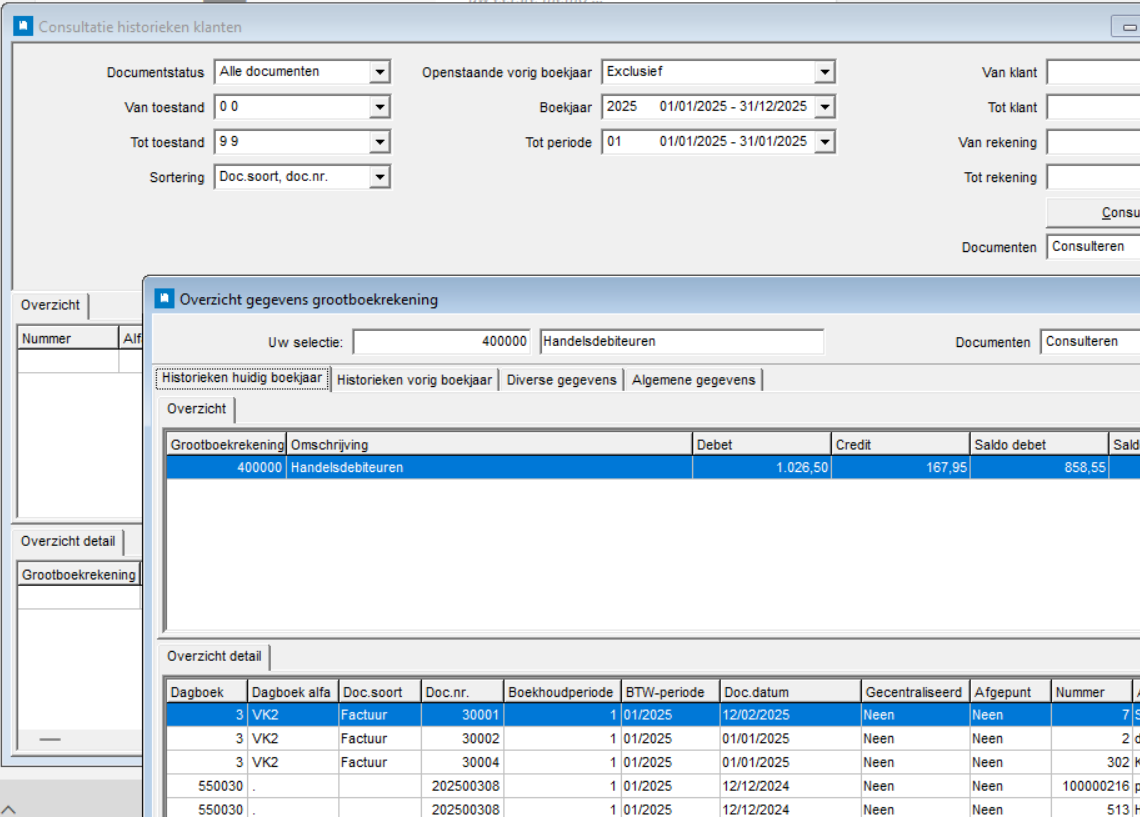Expand the Sortering combo box

pos(379,178)
